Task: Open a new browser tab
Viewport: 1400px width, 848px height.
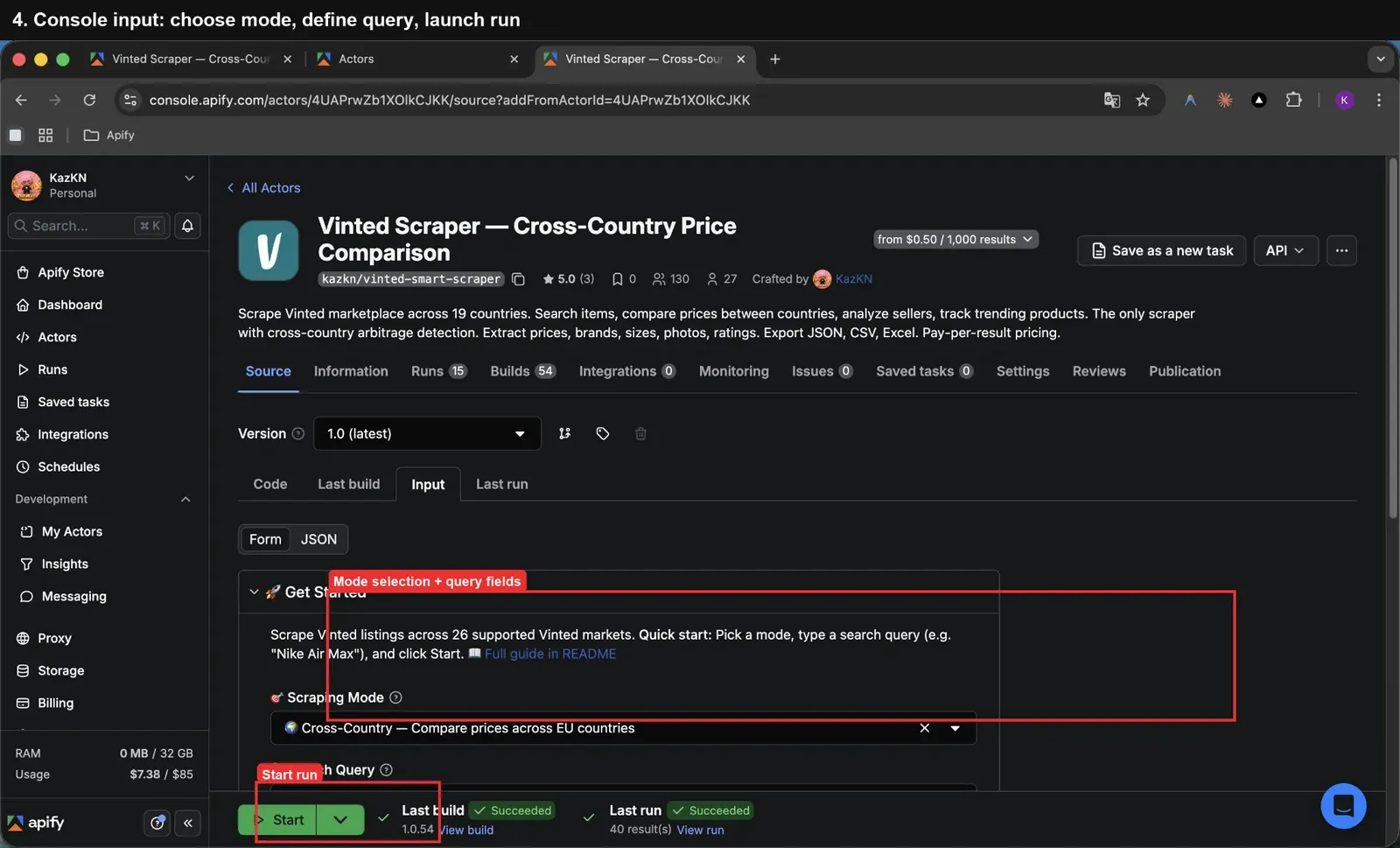Action: (x=774, y=59)
